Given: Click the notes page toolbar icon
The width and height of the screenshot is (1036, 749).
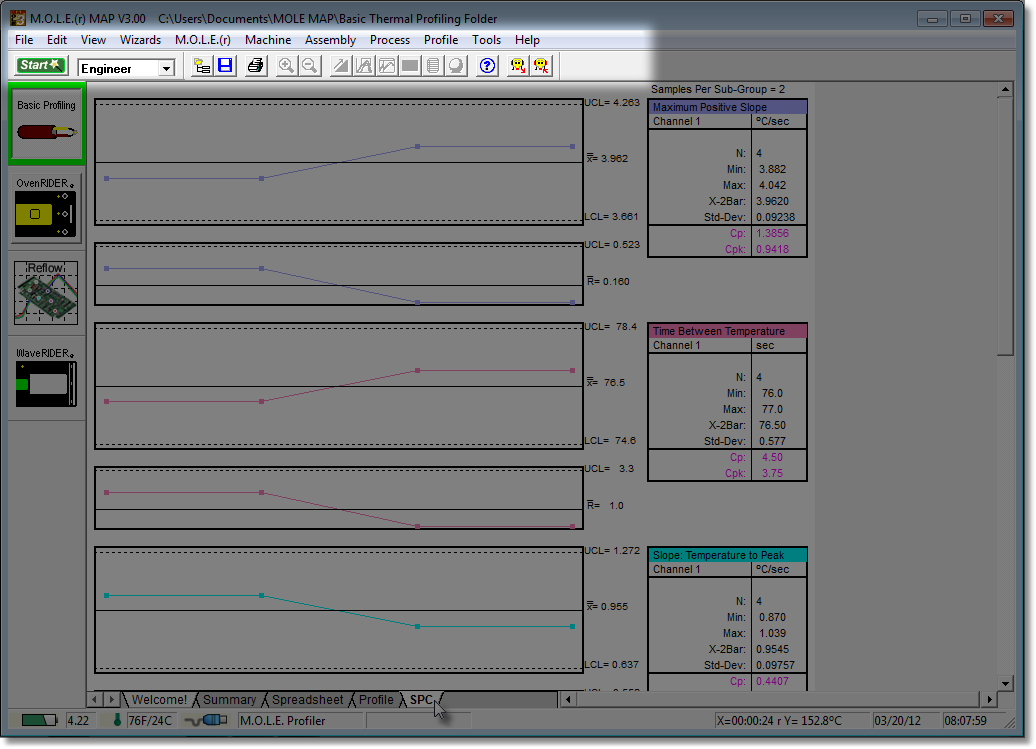Looking at the screenshot, I should (x=433, y=66).
